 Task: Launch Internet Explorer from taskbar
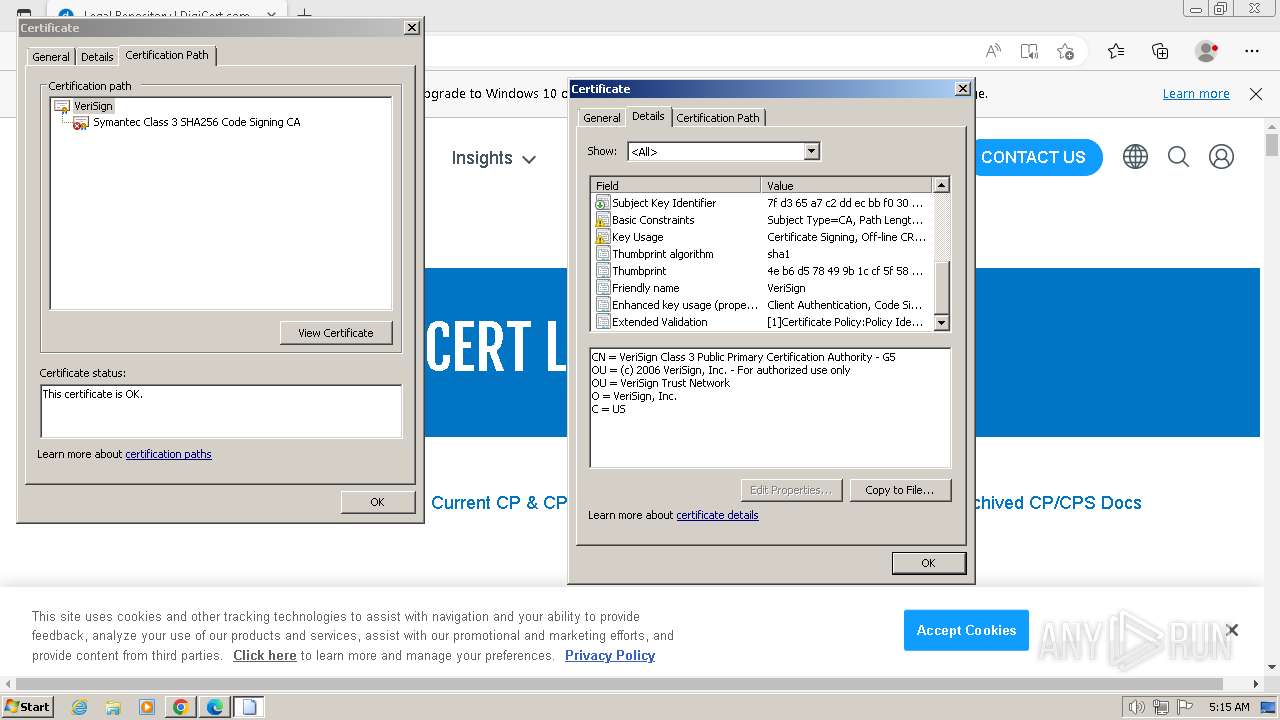(79, 707)
